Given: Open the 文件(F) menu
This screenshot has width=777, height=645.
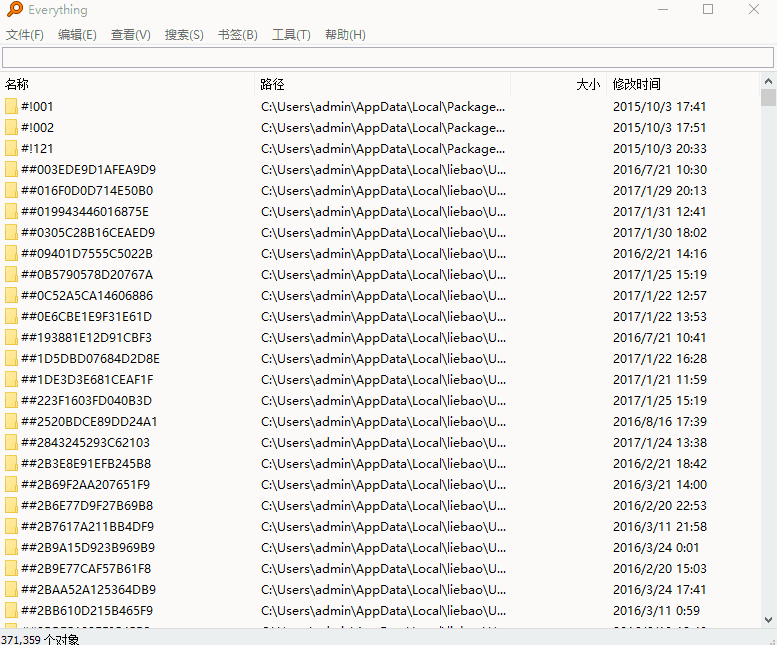Looking at the screenshot, I should point(25,35).
